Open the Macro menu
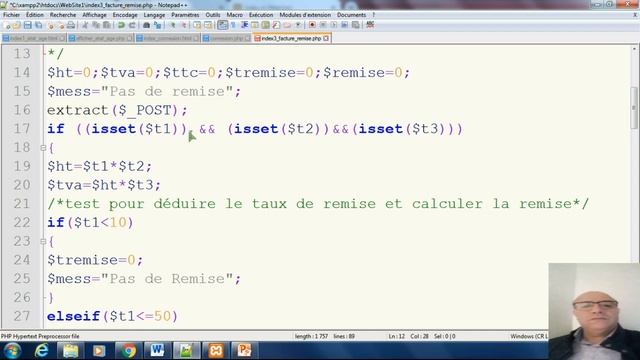Image resolution: width=640 pixels, height=360 pixels. coord(234,15)
